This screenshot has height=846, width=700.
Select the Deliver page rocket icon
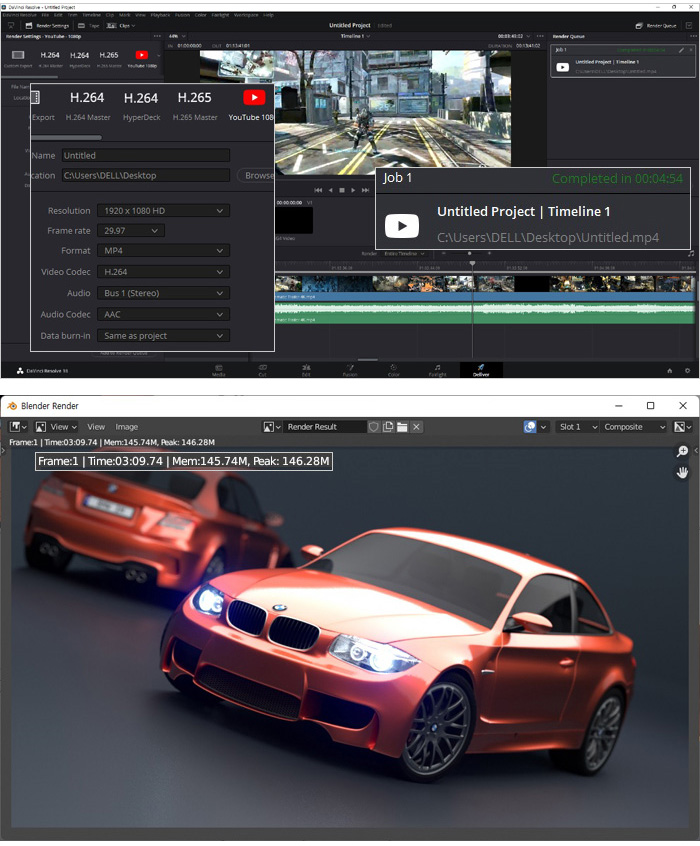coord(481,367)
